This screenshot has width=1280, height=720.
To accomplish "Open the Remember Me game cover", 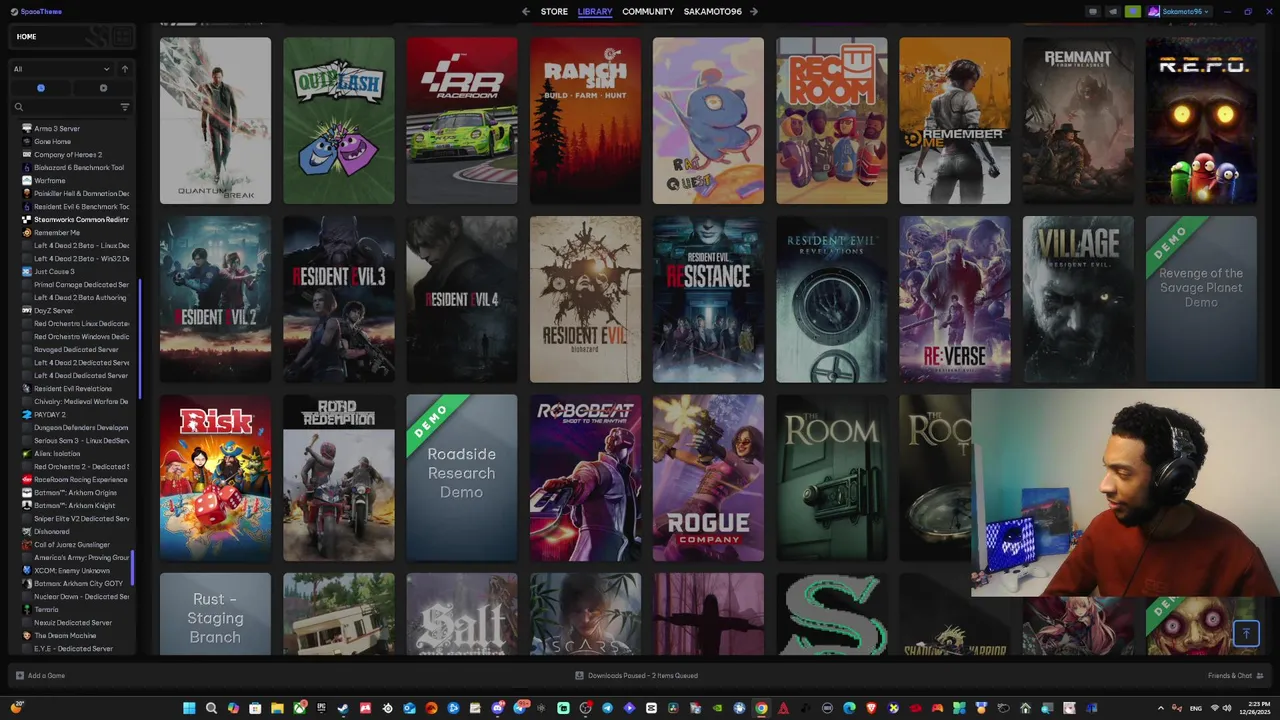I will click(955, 120).
